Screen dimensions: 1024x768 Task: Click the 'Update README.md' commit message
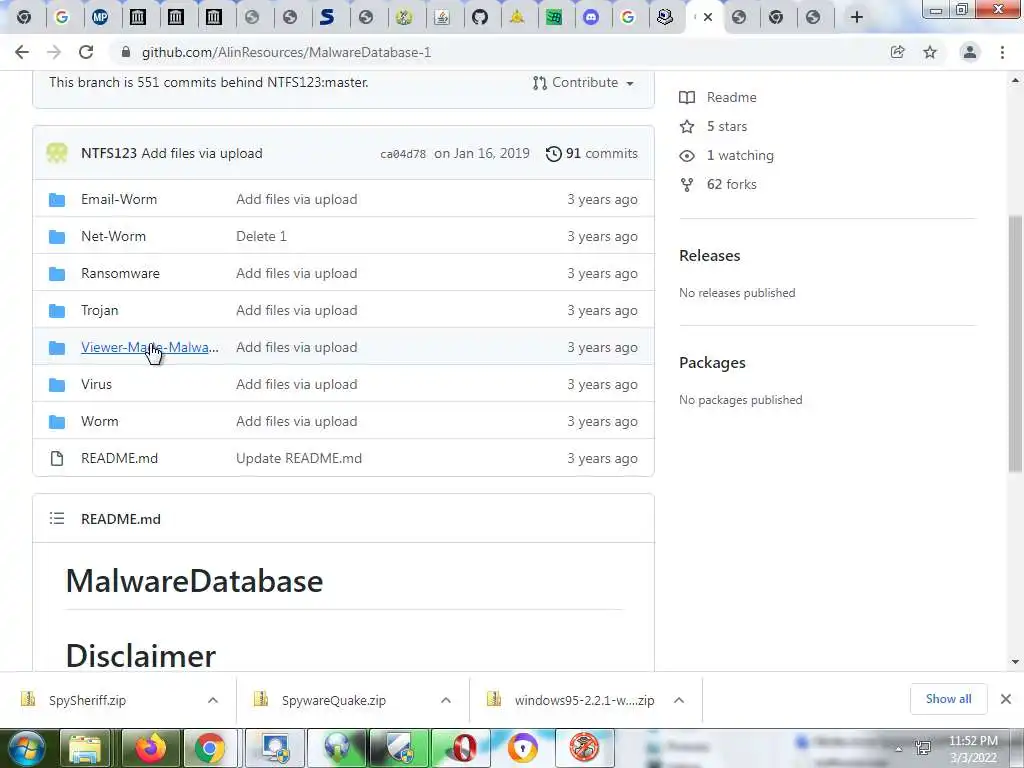299,458
